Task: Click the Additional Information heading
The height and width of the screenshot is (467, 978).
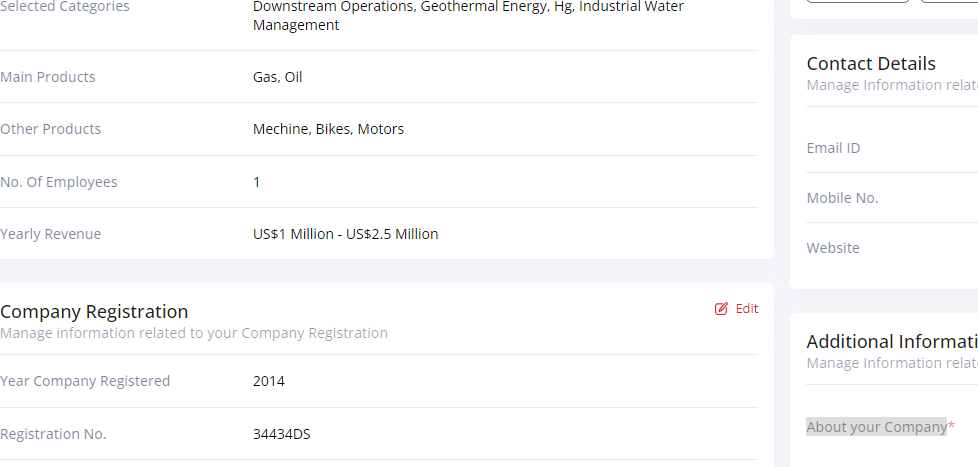Action: coord(891,342)
